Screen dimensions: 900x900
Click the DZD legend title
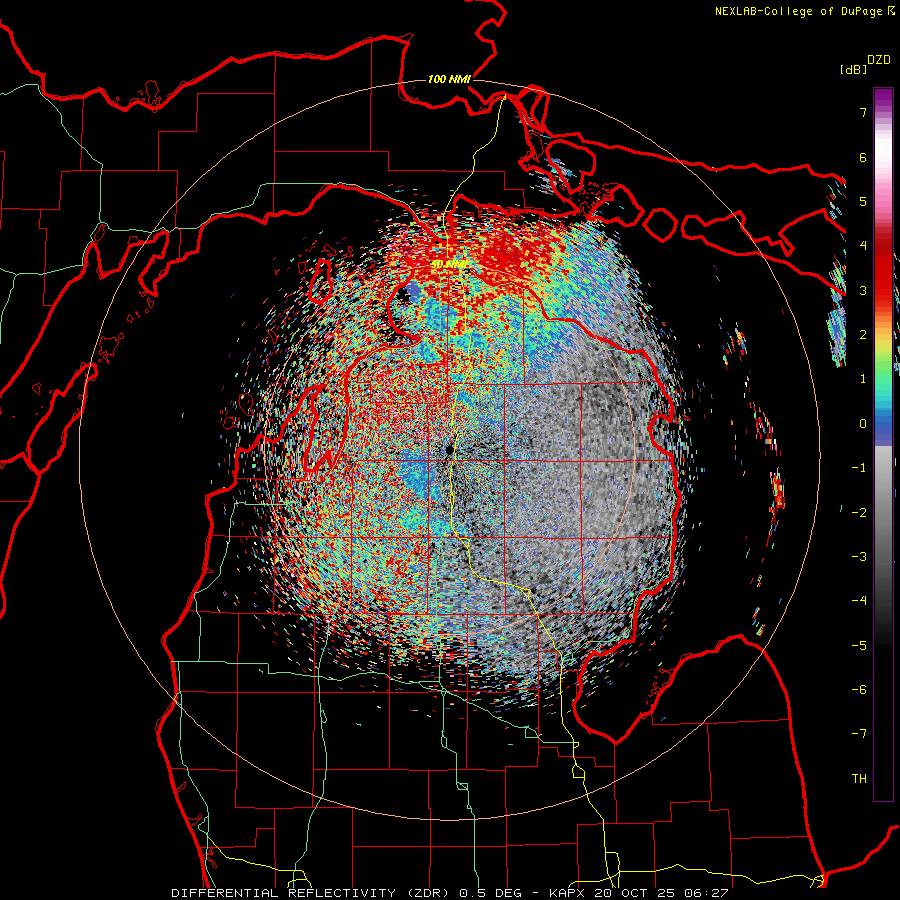coord(879,60)
